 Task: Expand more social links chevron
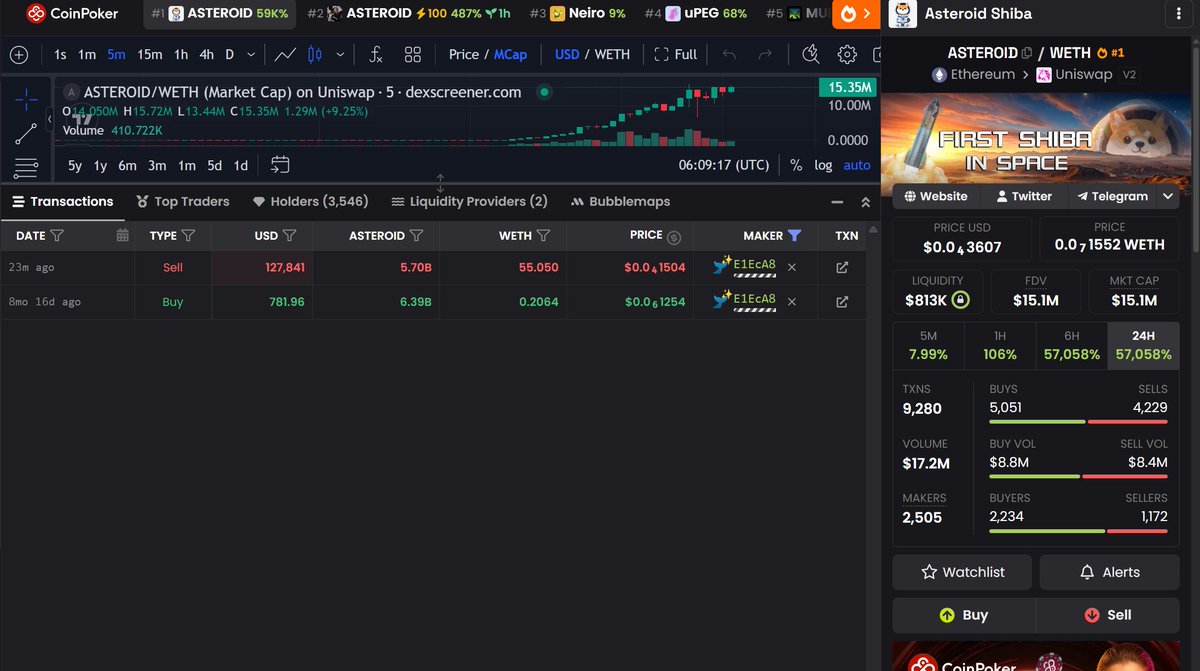pyautogui.click(x=1168, y=196)
